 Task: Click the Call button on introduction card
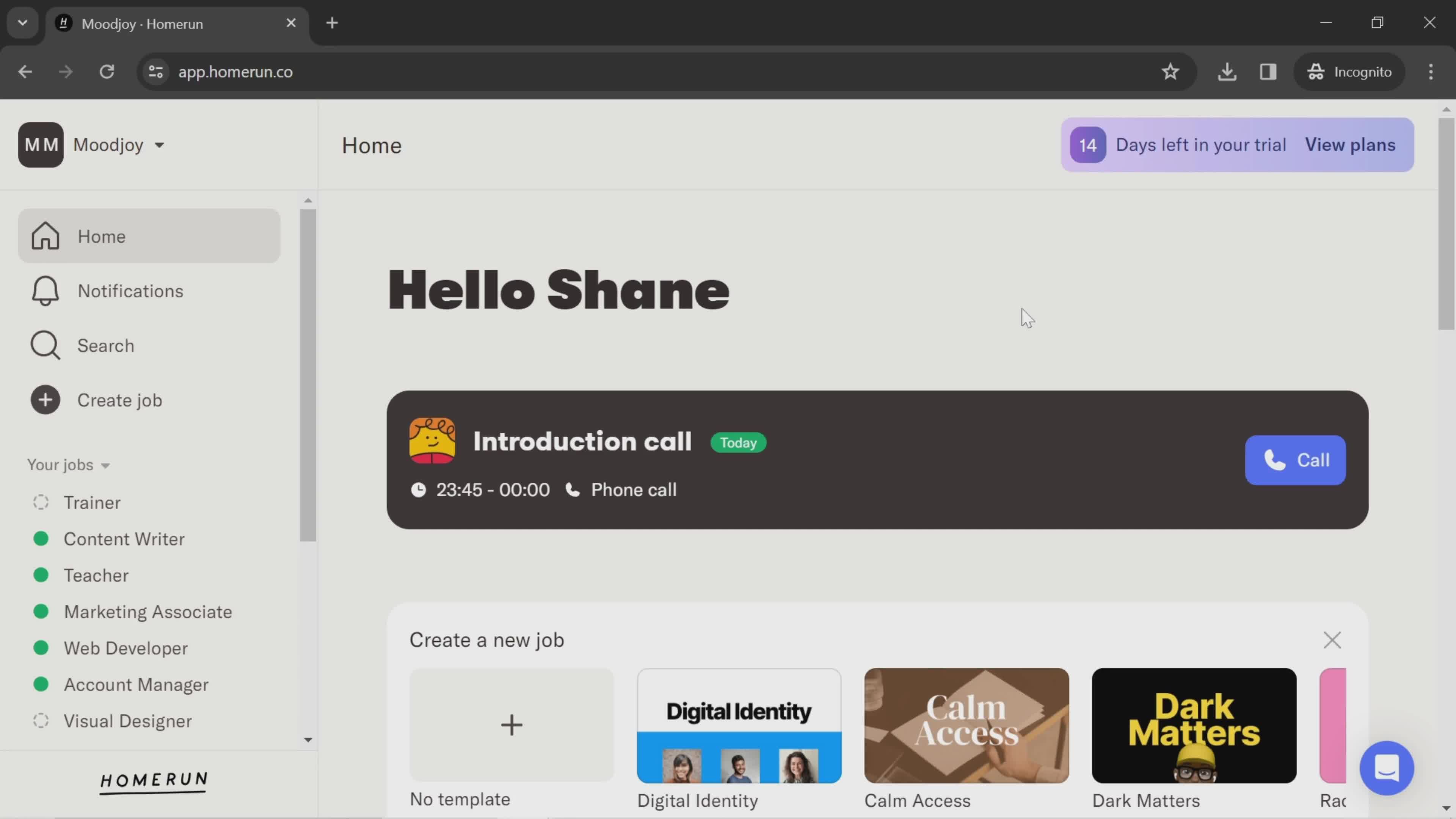(1295, 460)
